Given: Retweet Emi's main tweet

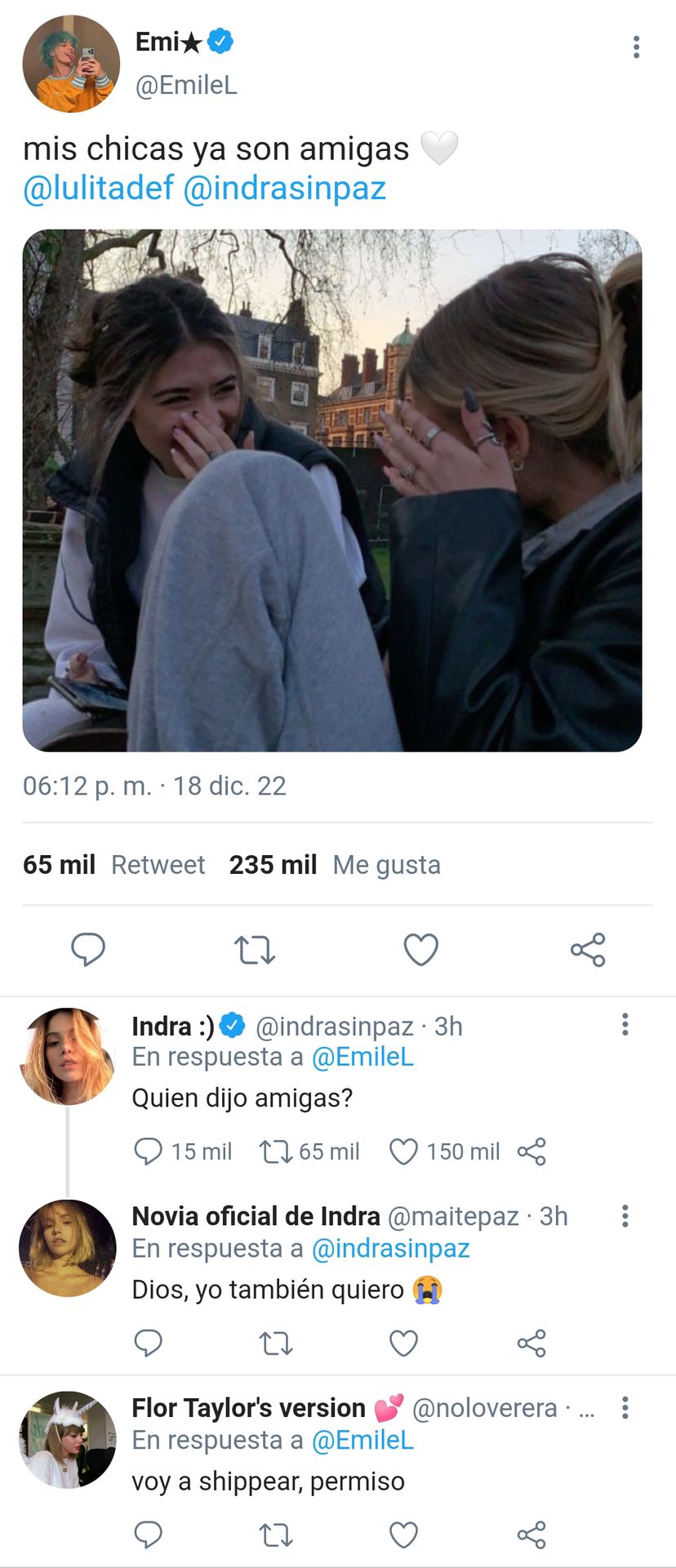Looking at the screenshot, I should 255,950.
